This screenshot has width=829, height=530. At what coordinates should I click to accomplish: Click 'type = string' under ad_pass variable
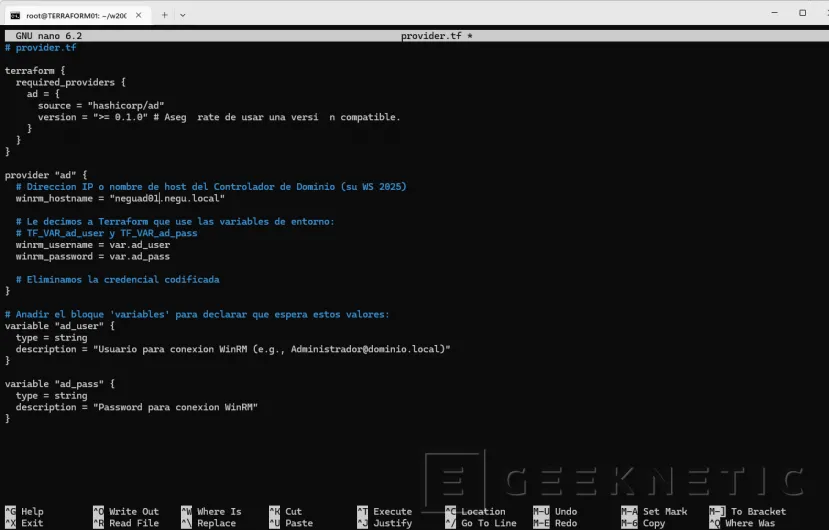pyautogui.click(x=51, y=395)
